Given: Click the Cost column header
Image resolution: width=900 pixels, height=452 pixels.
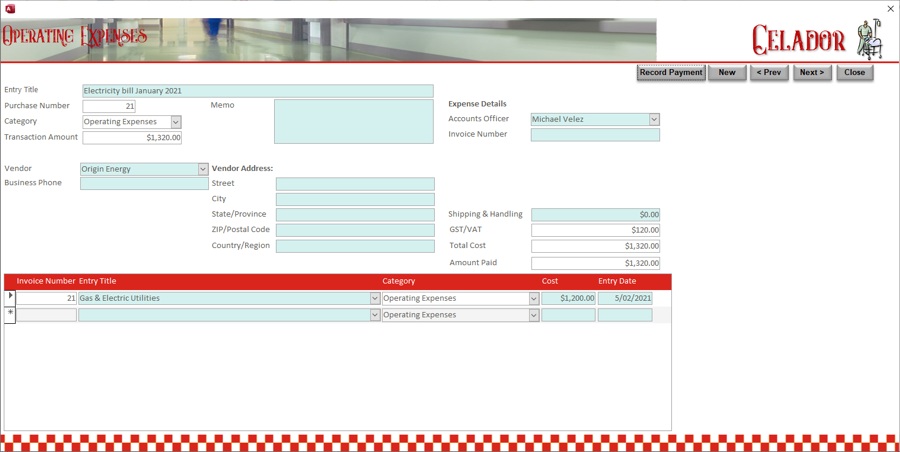Looking at the screenshot, I should coord(550,281).
